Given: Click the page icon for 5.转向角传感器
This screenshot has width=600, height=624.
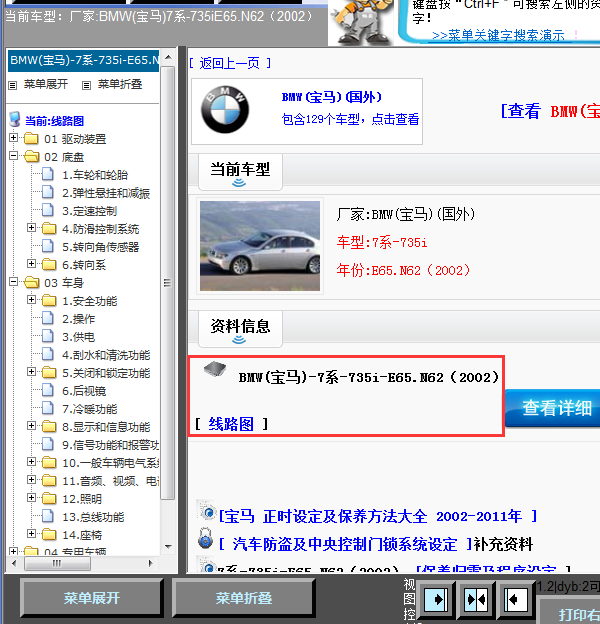Looking at the screenshot, I should pyautogui.click(x=48, y=246).
